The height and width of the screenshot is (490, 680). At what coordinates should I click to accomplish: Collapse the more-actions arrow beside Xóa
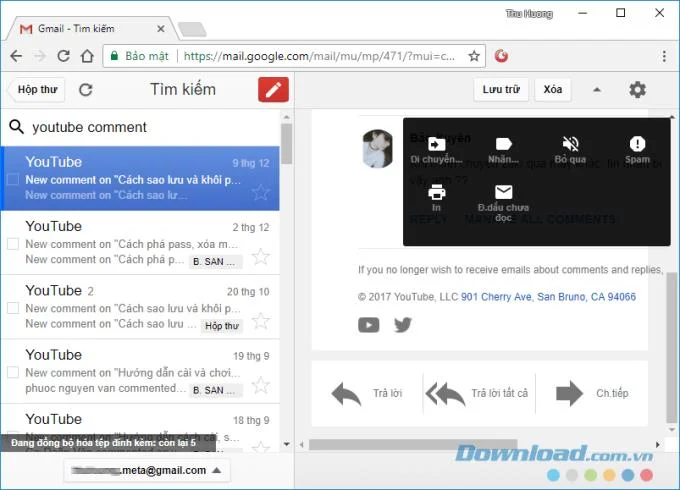tap(597, 90)
